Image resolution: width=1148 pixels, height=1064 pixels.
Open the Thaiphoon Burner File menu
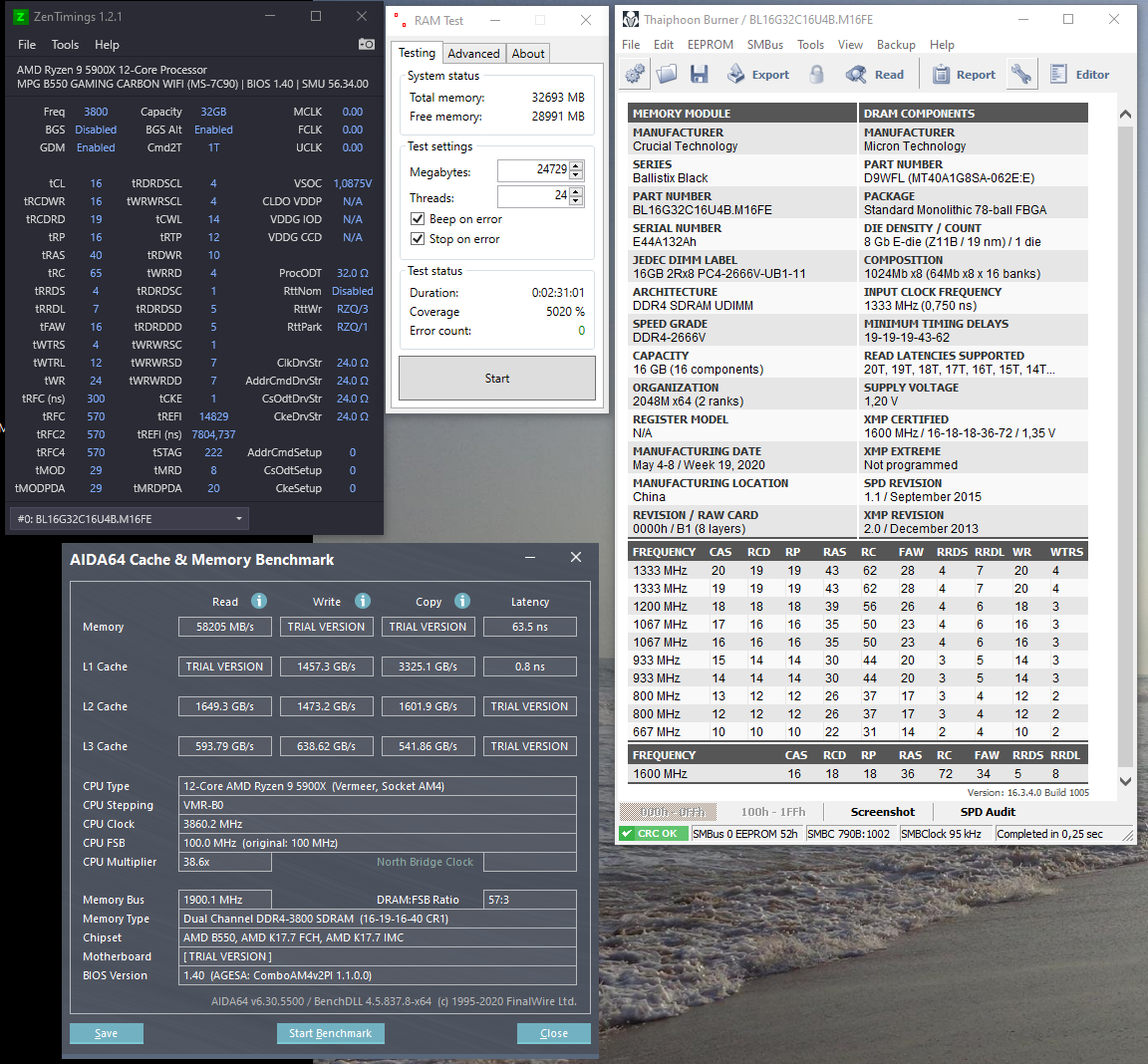tap(631, 45)
